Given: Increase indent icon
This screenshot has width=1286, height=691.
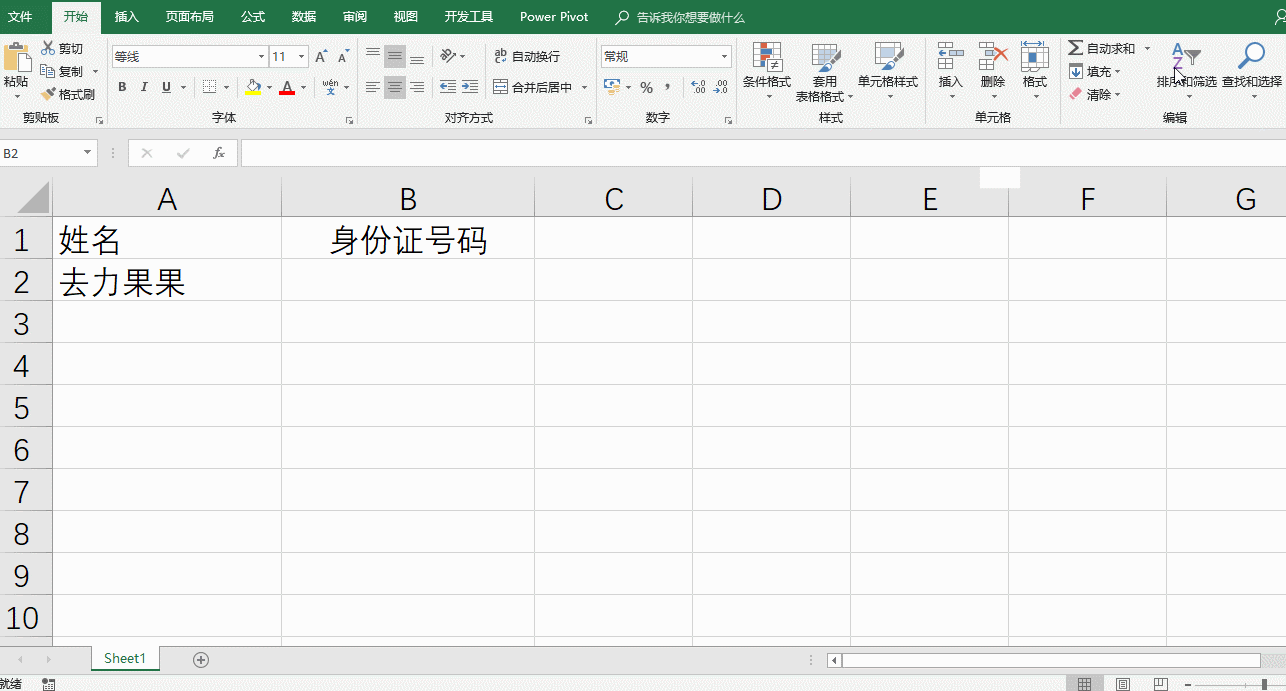Looking at the screenshot, I should pyautogui.click(x=470, y=87).
